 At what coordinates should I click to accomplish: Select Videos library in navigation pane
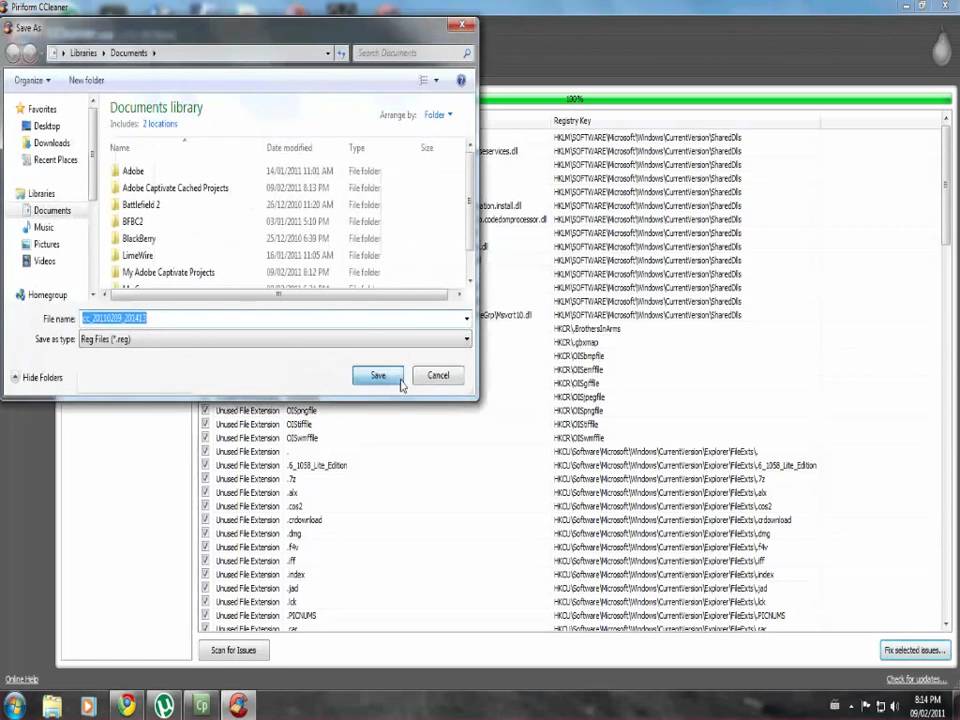39,261
